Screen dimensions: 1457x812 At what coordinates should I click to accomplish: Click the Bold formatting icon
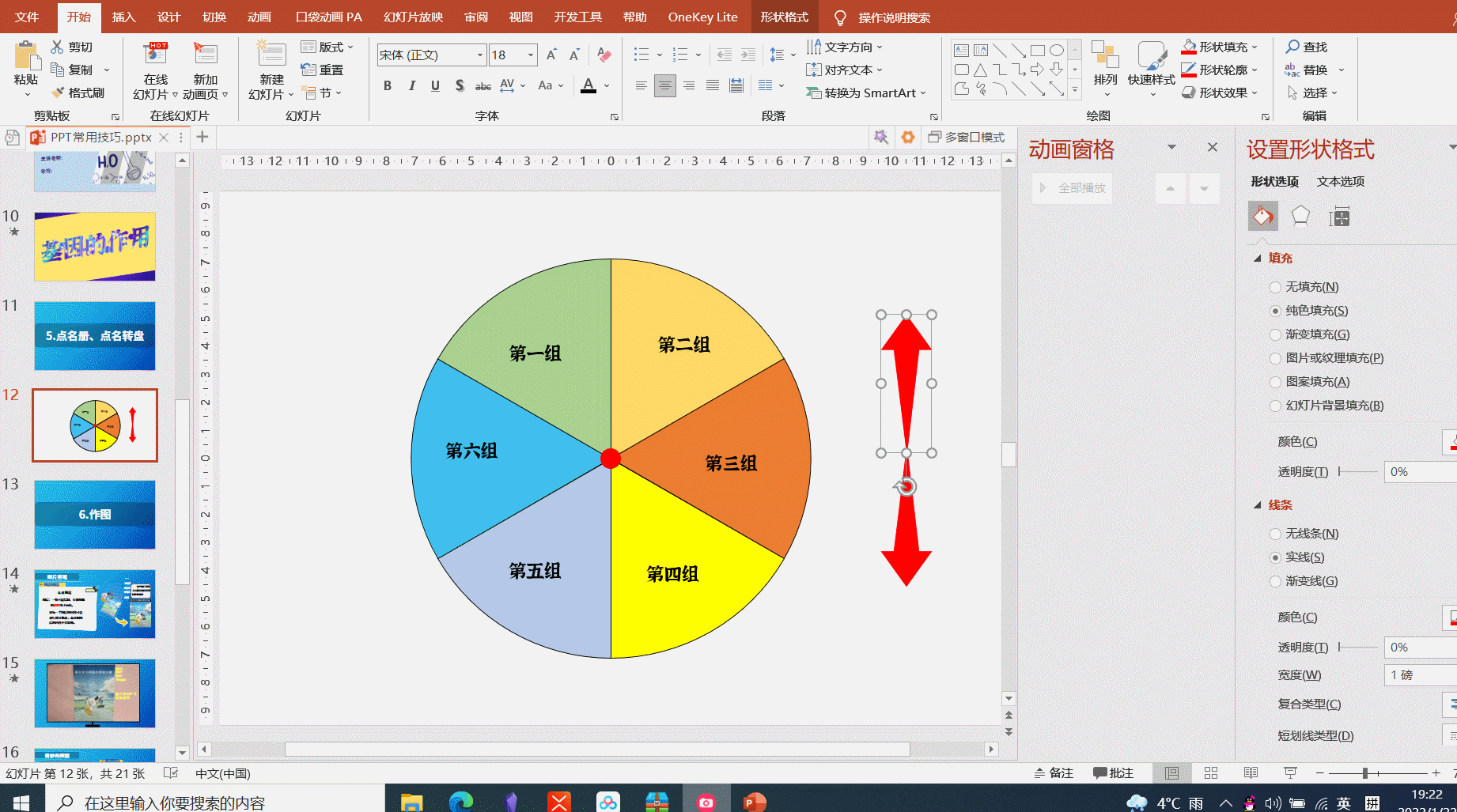click(388, 85)
